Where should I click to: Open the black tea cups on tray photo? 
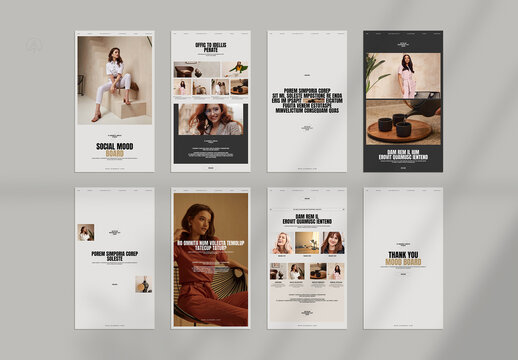coord(403,122)
